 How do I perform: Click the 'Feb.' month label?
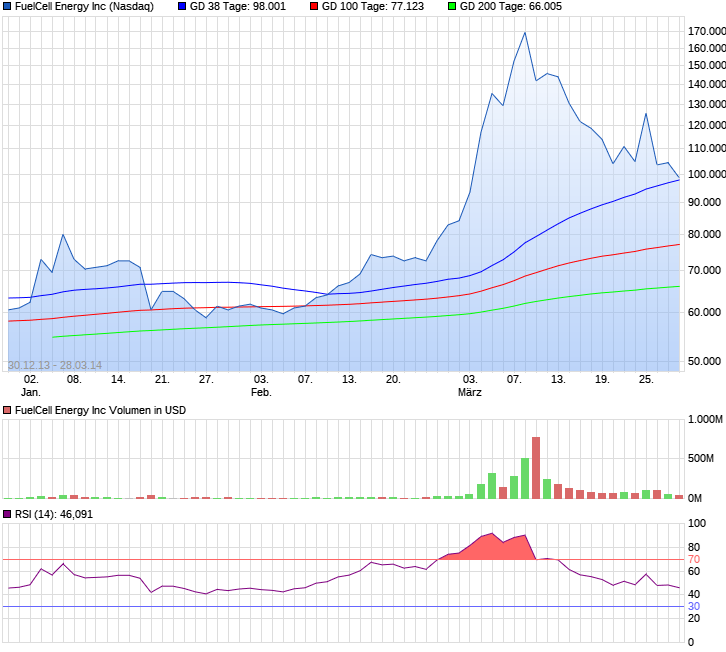click(x=261, y=392)
